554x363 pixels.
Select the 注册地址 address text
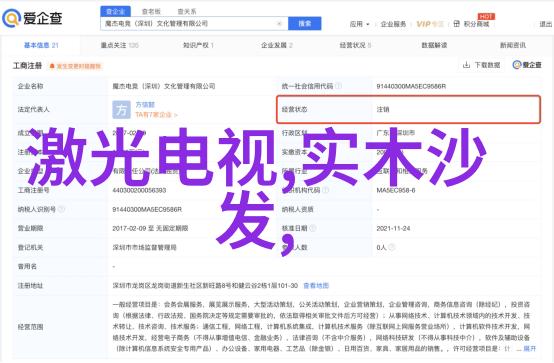(x=205, y=286)
